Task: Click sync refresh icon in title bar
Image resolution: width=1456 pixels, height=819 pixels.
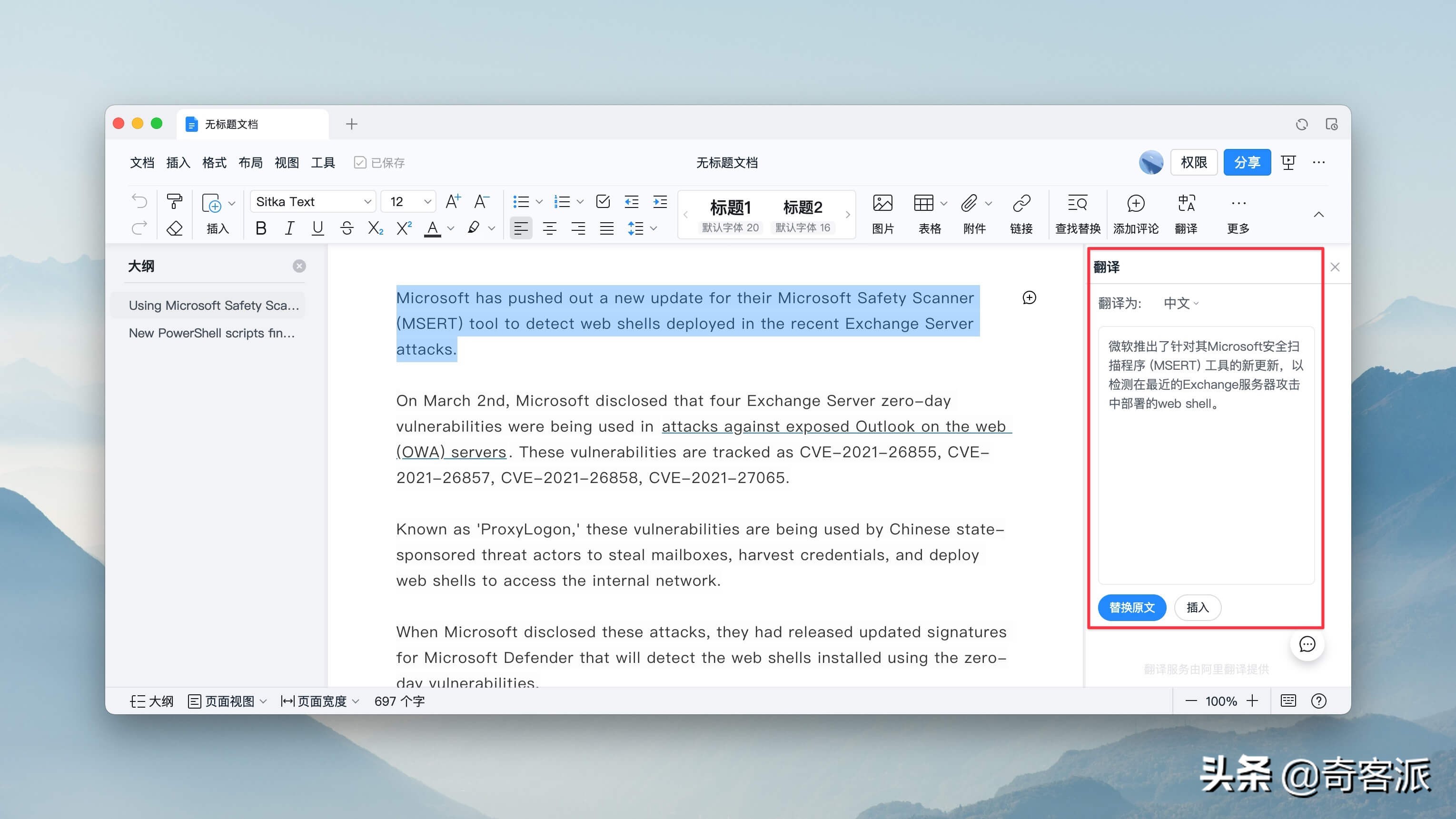Action: pyautogui.click(x=1302, y=124)
